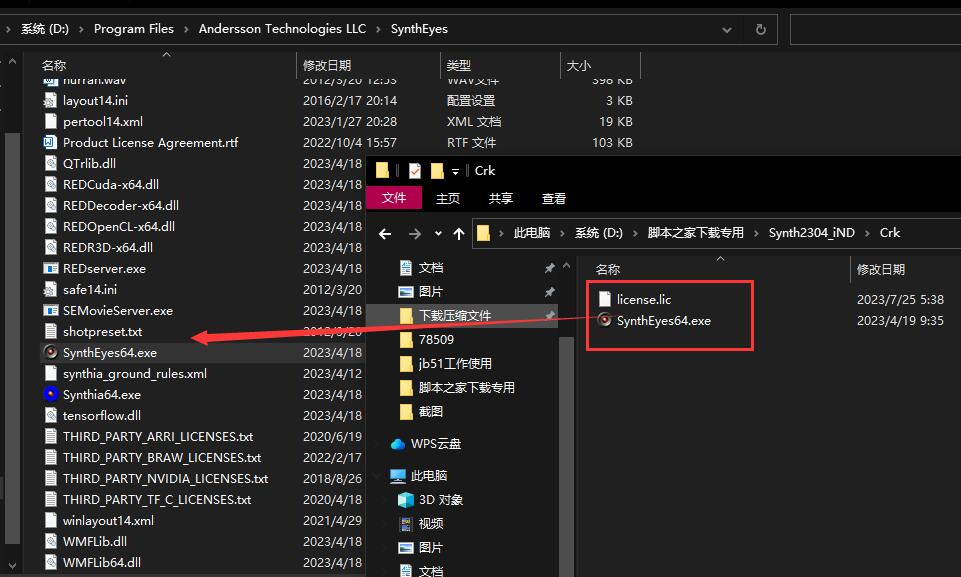The width and height of the screenshot is (961, 577).
Task: Click the SynthEyes64.exe icon in Crk window
Action: pyautogui.click(x=605, y=321)
